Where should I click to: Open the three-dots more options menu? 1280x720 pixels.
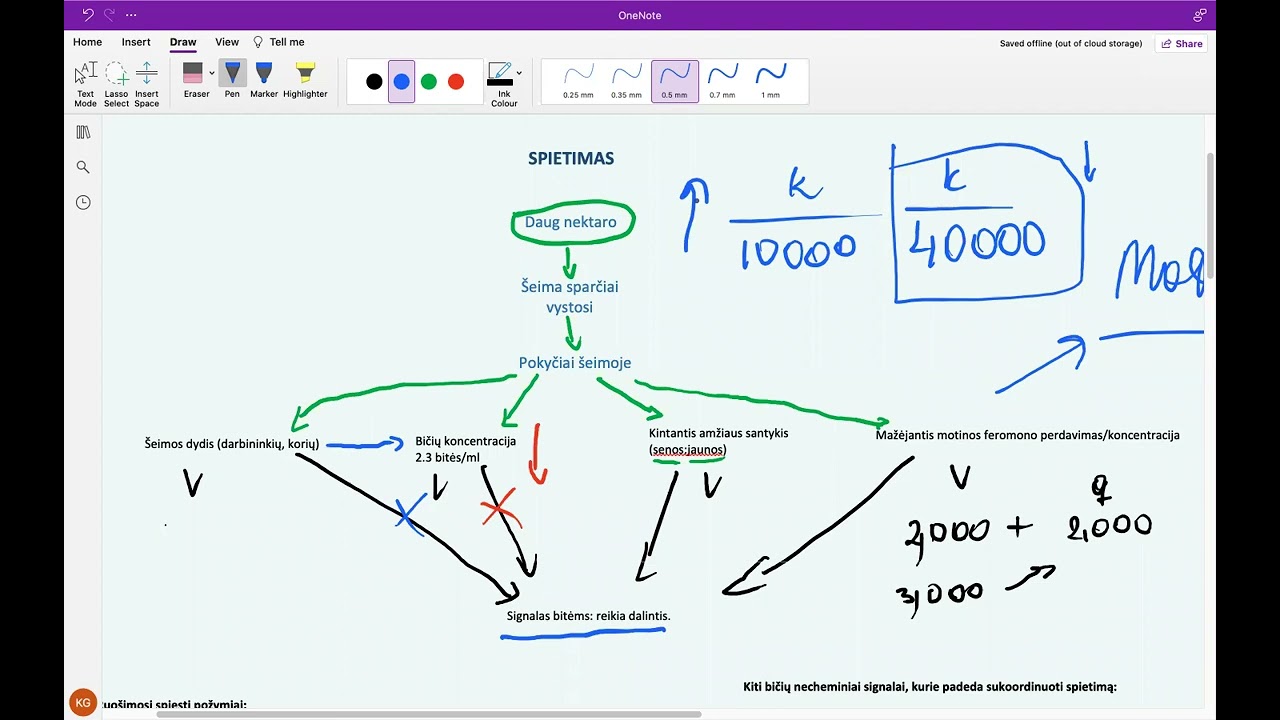click(131, 15)
